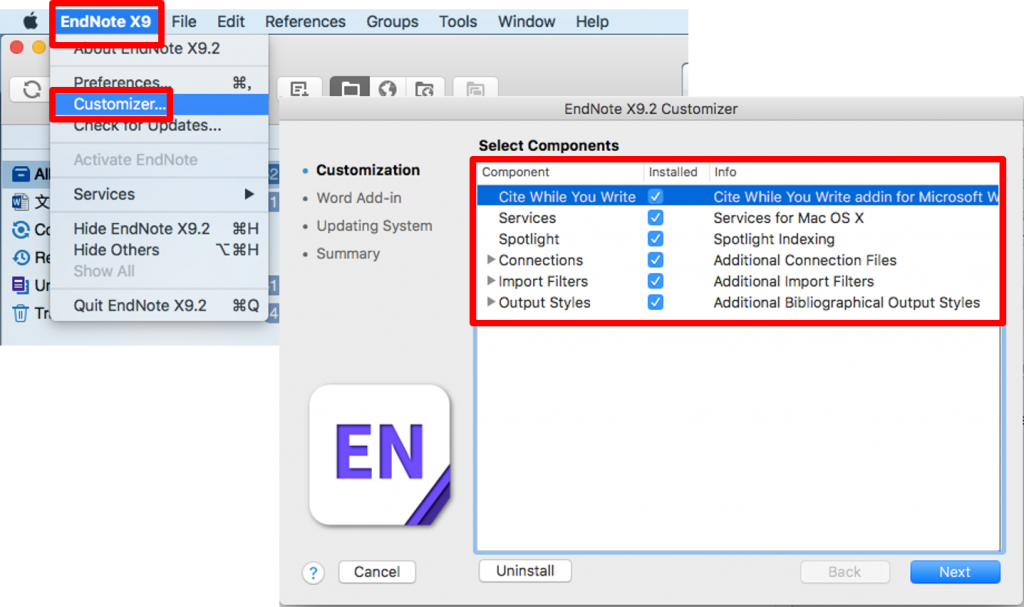The image size is (1024, 607).
Task: Choose Quit EndNote X9.2 menu item
Action: click(159, 306)
